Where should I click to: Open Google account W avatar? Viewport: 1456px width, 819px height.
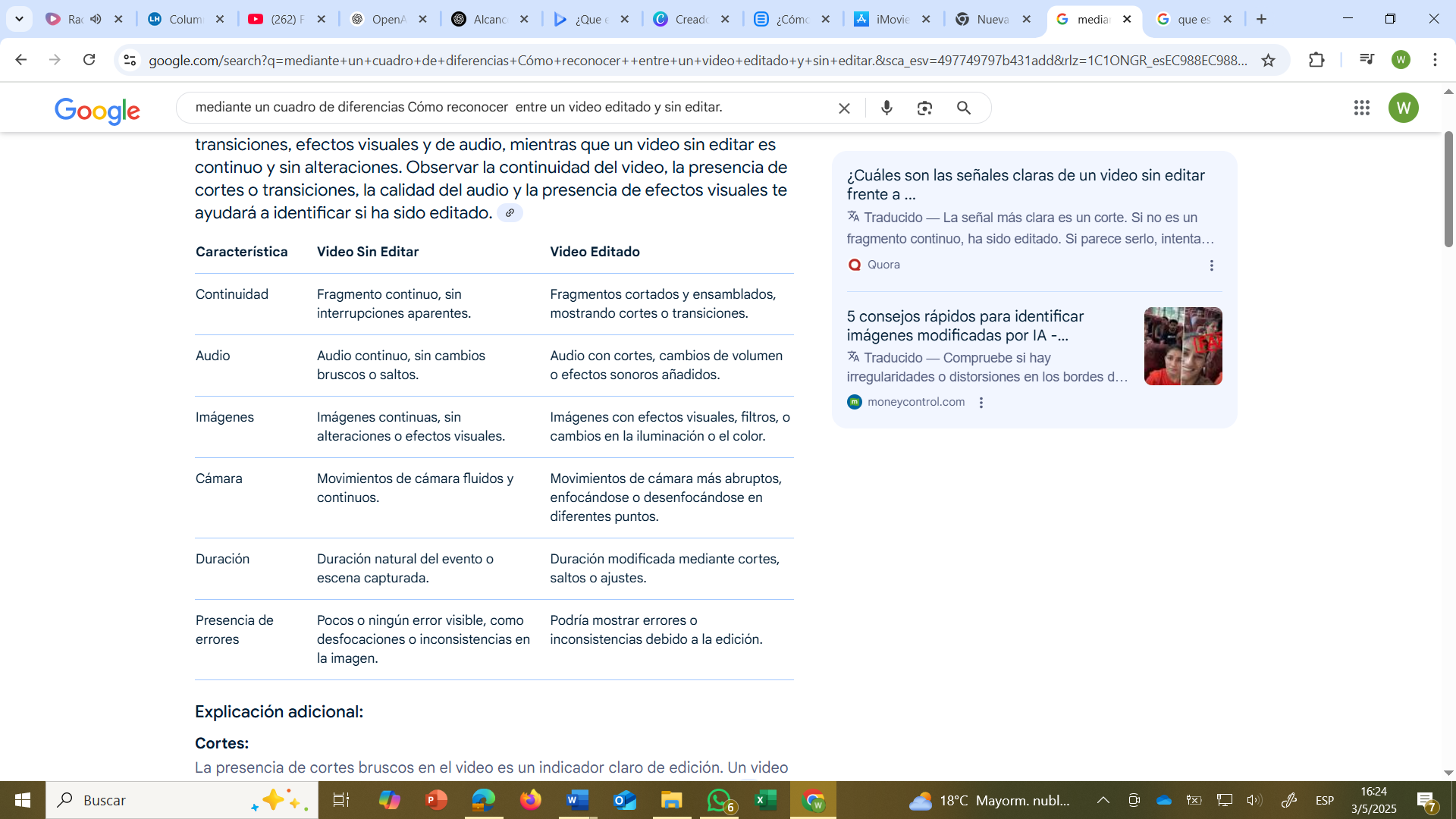(1404, 108)
